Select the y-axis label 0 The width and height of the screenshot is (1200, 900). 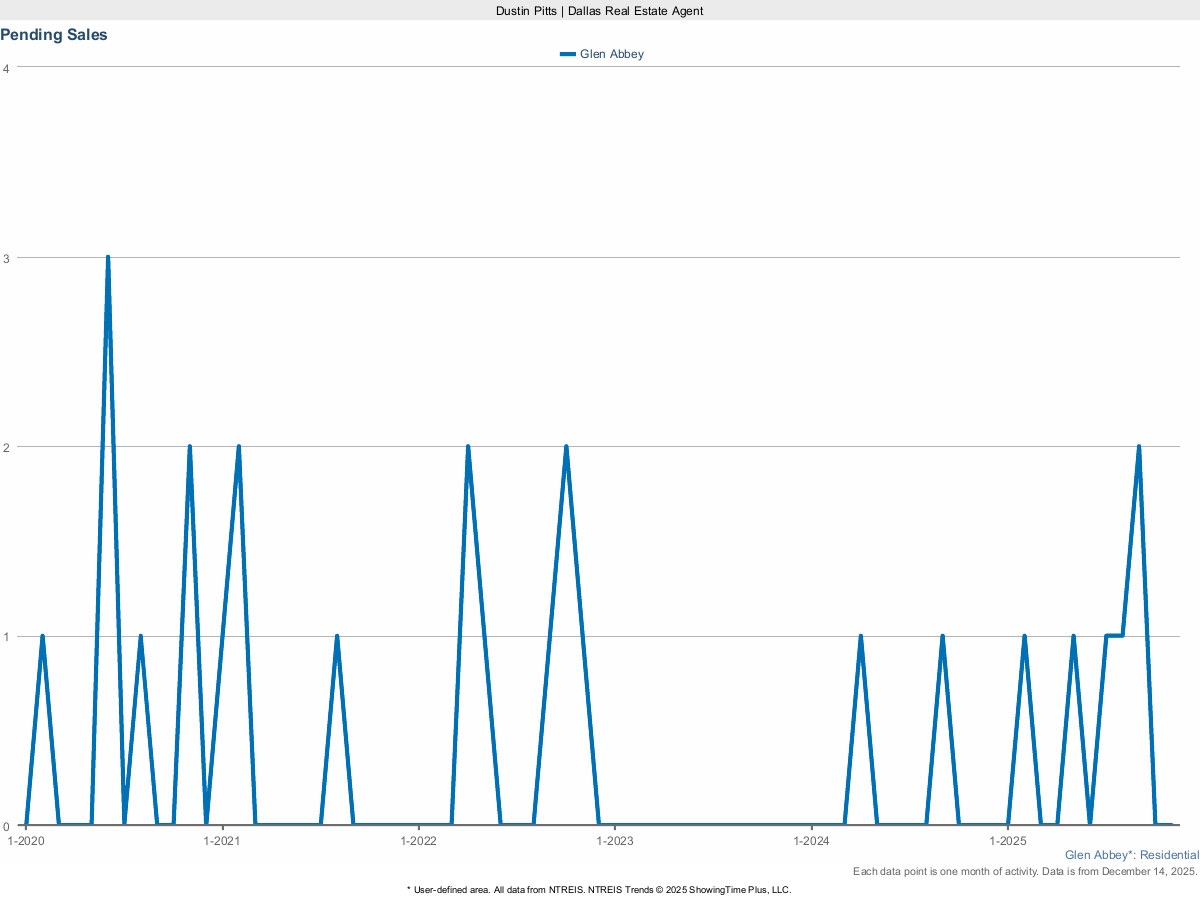[5, 826]
